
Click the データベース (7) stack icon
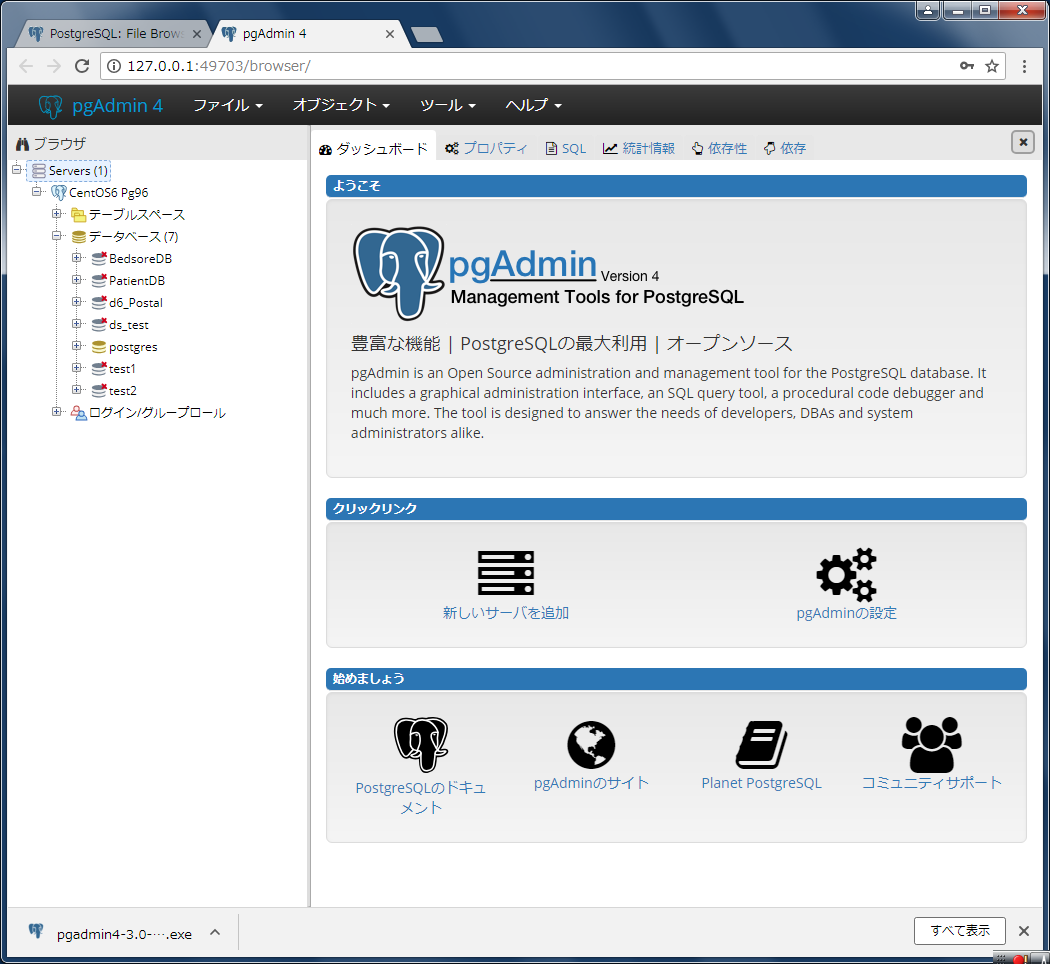[79, 237]
